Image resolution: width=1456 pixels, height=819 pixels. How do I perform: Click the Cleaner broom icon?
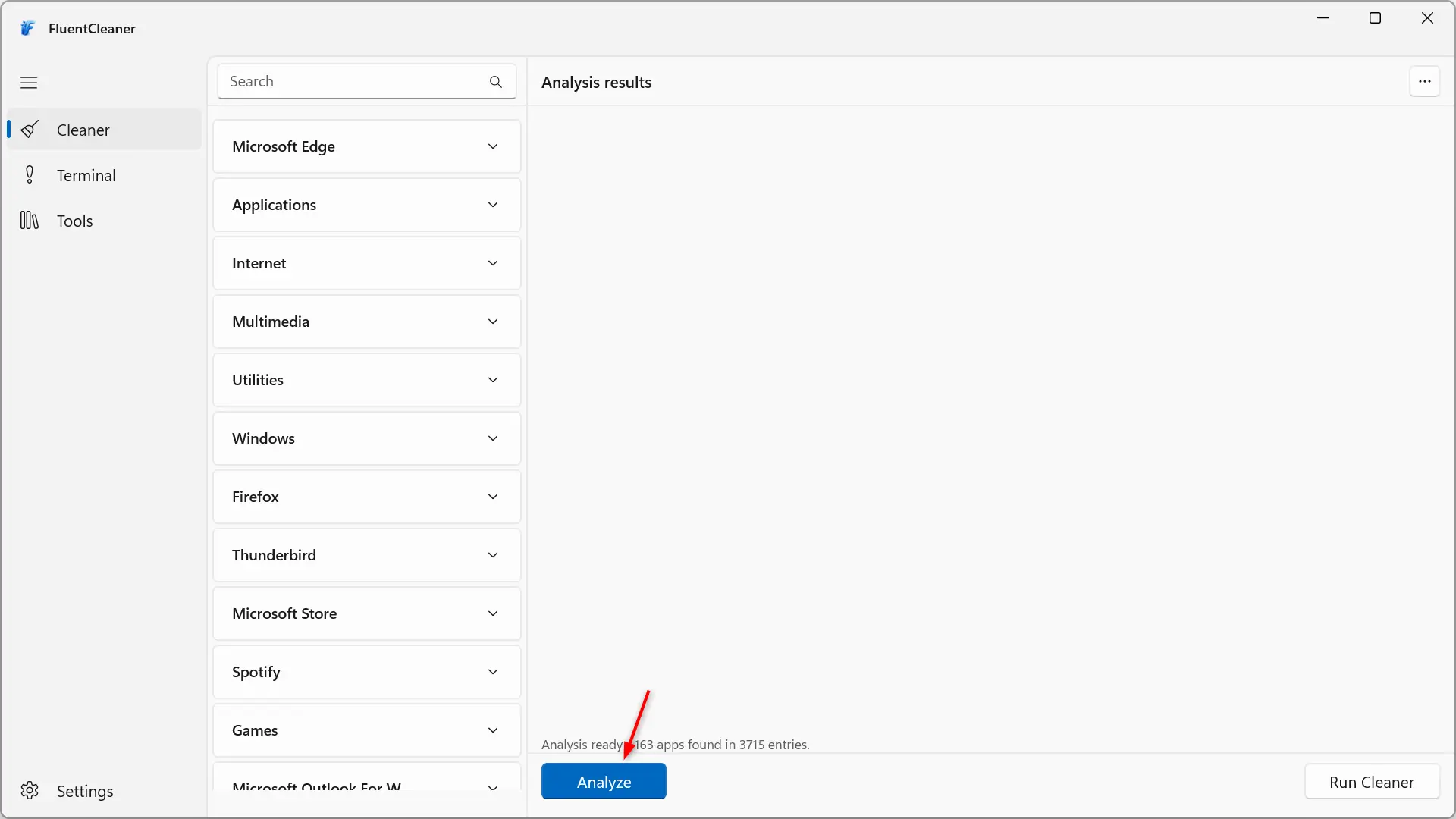pos(30,130)
